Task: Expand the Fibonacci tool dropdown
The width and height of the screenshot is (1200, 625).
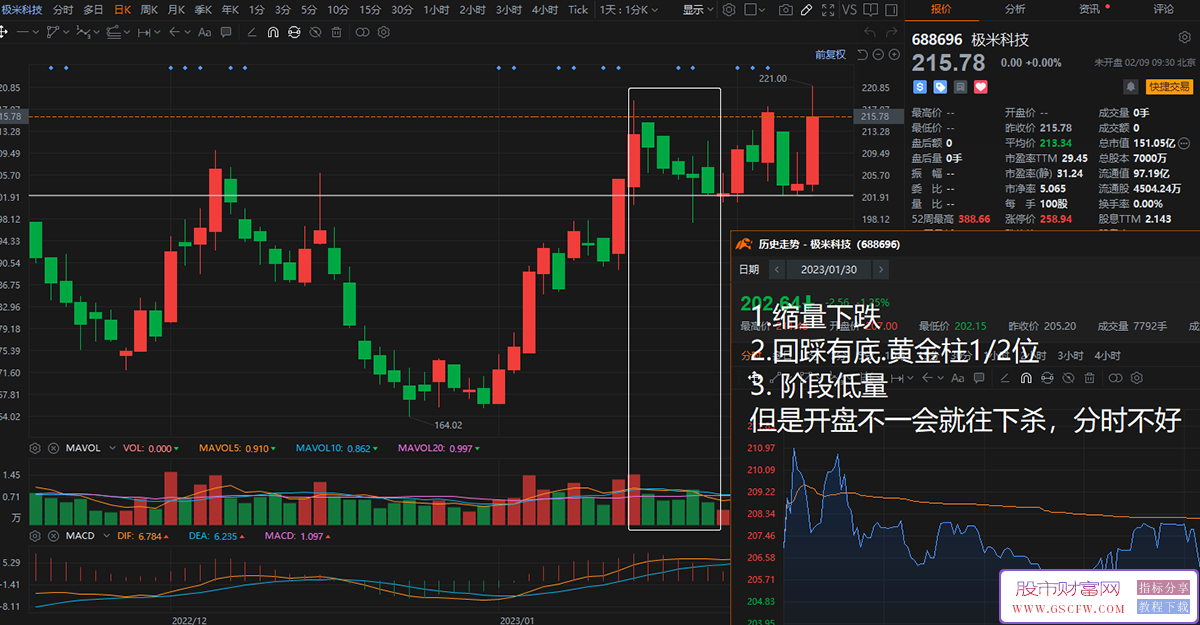Action: [127, 32]
